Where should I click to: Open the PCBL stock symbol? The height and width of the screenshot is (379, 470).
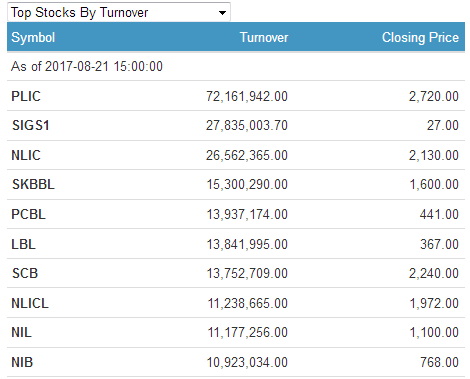click(x=28, y=214)
